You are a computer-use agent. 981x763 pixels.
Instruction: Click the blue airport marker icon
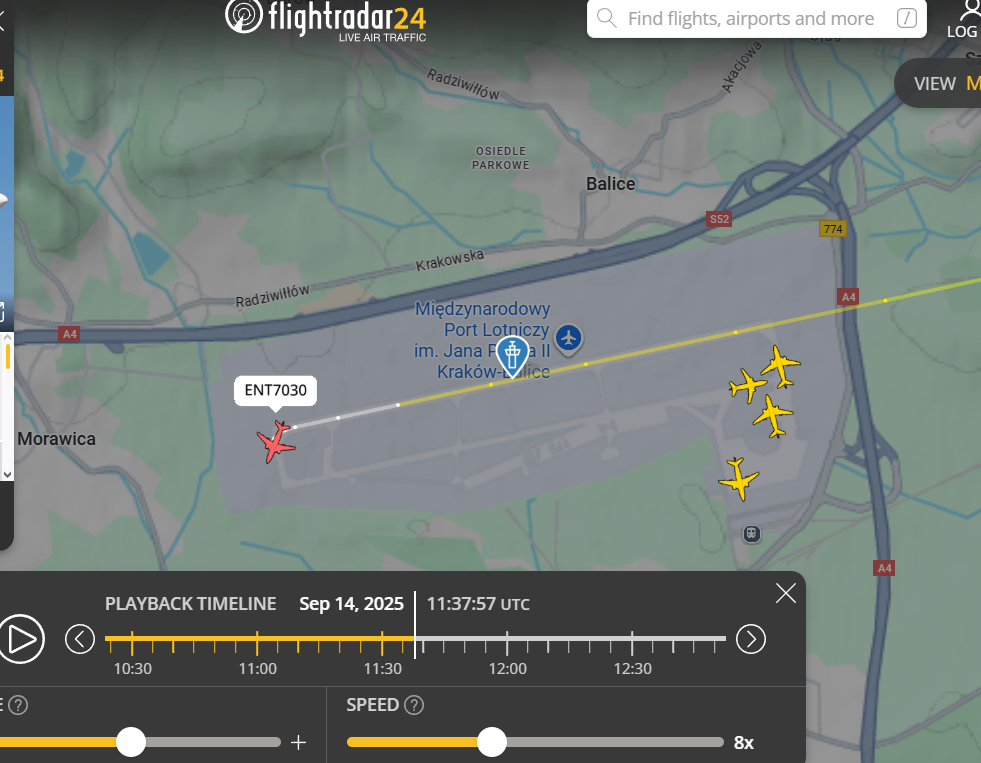pyautogui.click(x=569, y=339)
